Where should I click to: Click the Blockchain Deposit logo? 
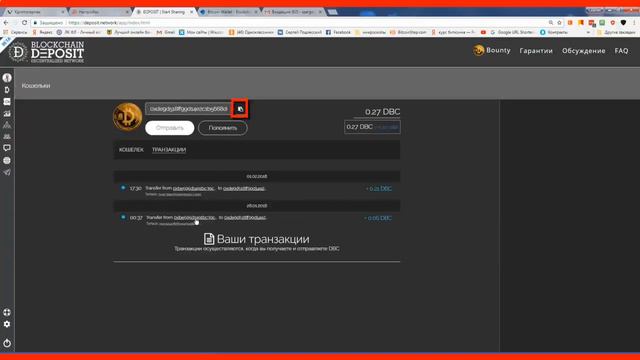[x=47, y=52]
